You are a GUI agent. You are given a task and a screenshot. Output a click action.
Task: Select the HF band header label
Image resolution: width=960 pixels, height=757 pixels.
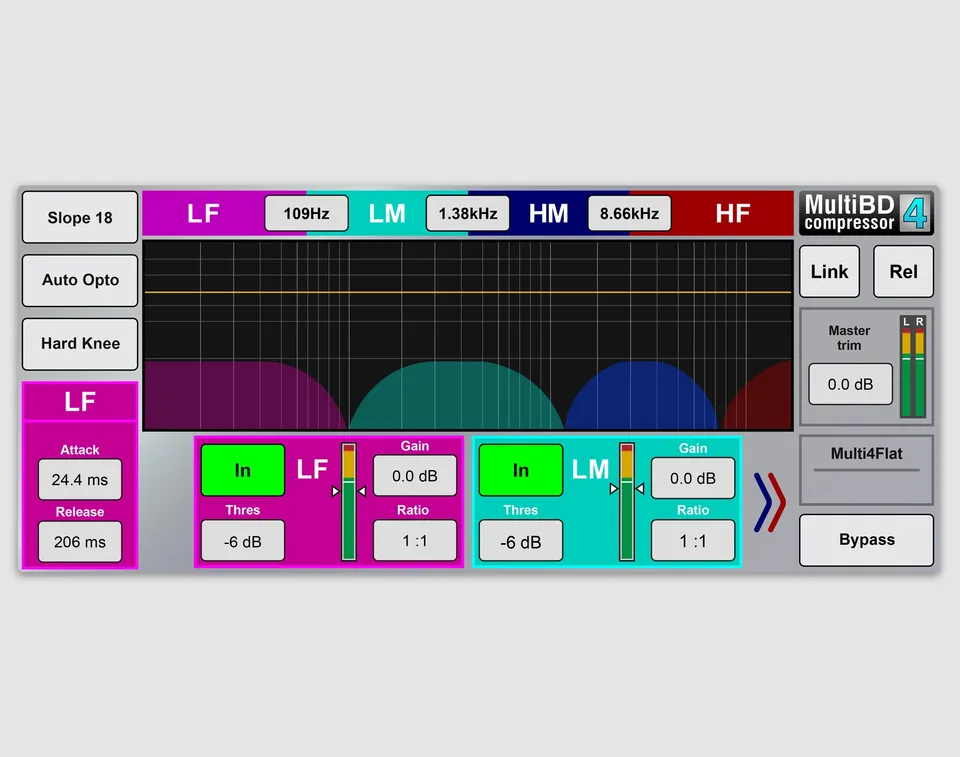tap(733, 214)
